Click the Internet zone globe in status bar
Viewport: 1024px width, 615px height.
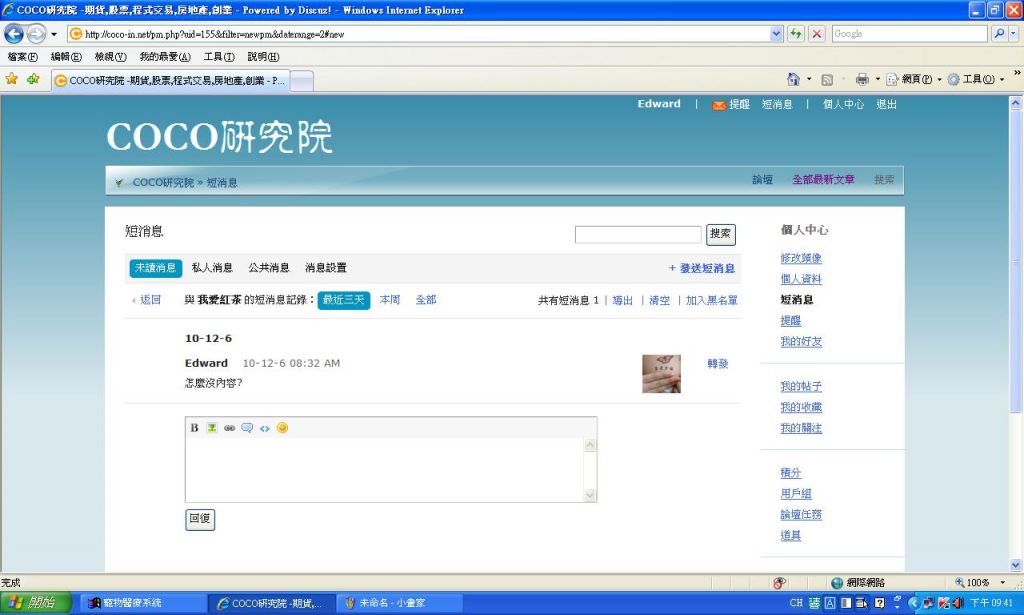(837, 582)
